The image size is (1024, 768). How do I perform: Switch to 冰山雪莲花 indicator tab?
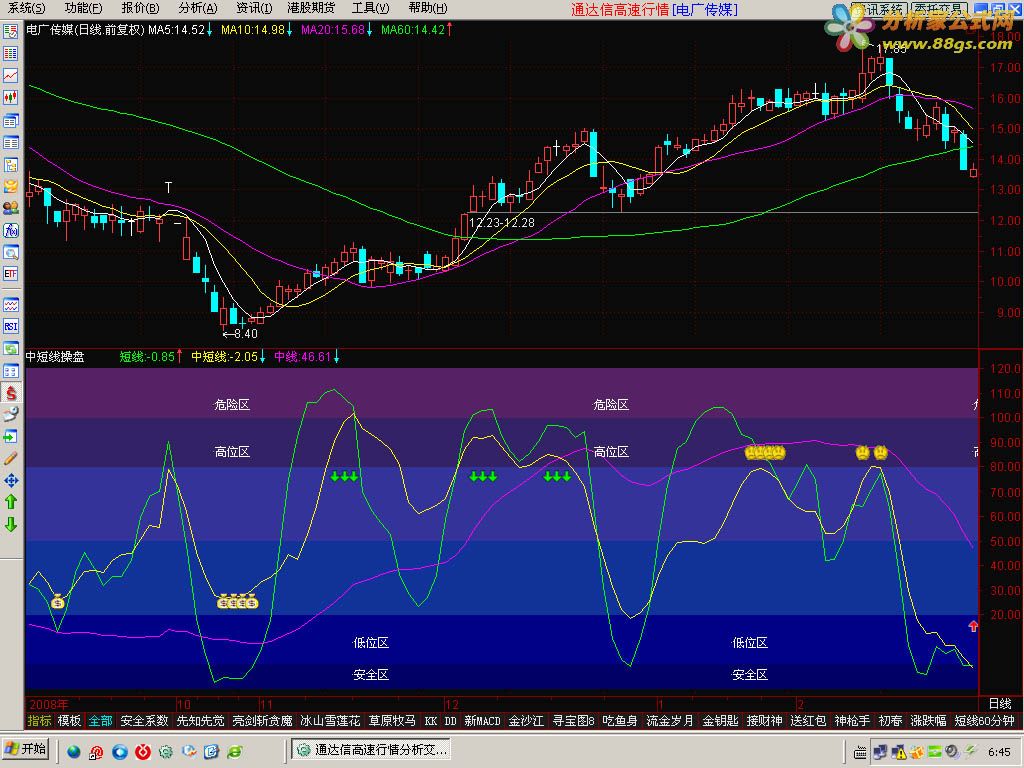[330, 721]
